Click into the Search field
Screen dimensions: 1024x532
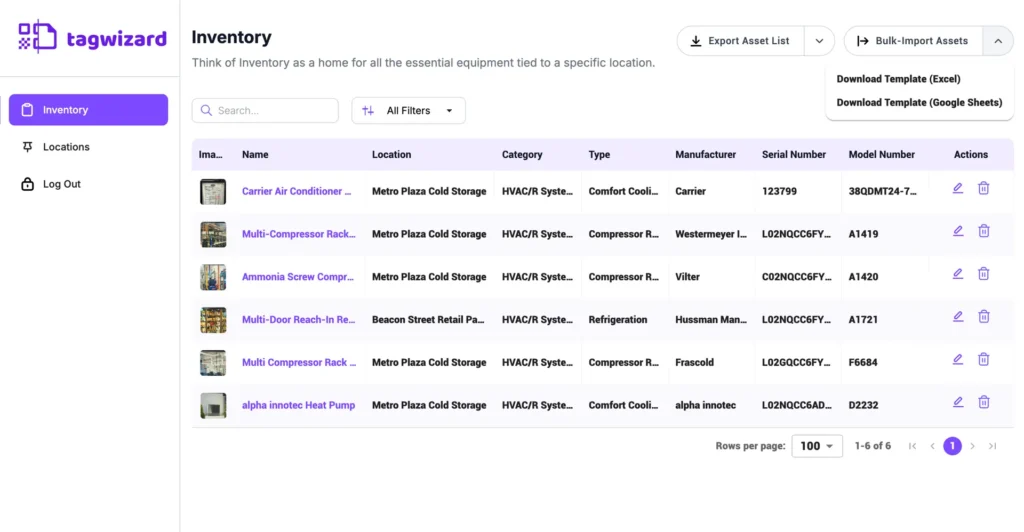pyautogui.click(x=265, y=110)
